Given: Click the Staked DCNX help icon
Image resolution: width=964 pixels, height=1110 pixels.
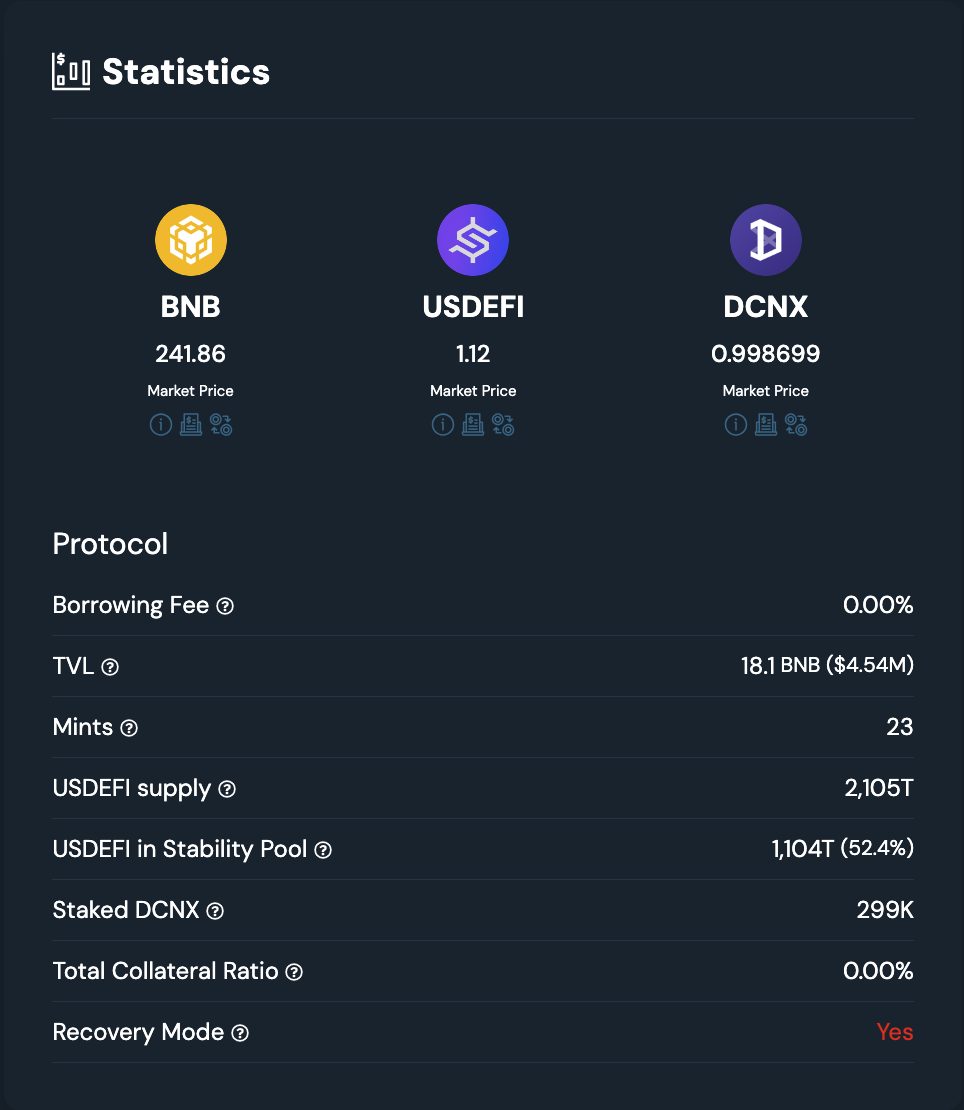Looking at the screenshot, I should pyautogui.click(x=215, y=911).
